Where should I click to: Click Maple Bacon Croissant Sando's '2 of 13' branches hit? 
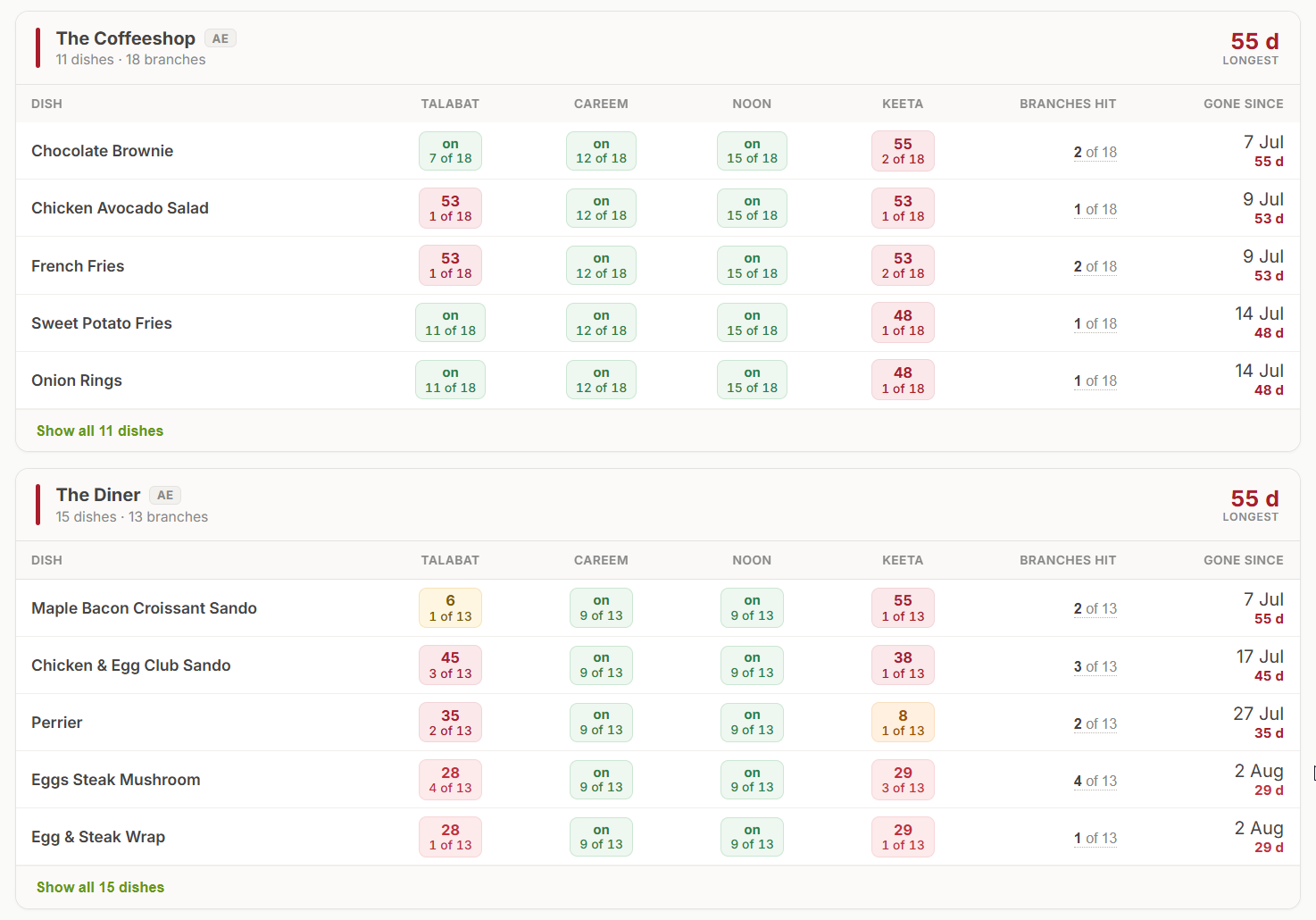[x=1095, y=608]
